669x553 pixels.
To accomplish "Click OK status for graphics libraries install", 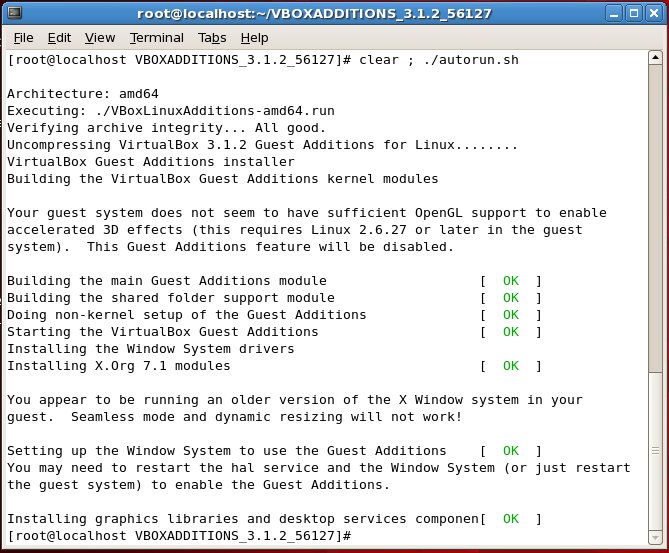I will pyautogui.click(x=511, y=519).
